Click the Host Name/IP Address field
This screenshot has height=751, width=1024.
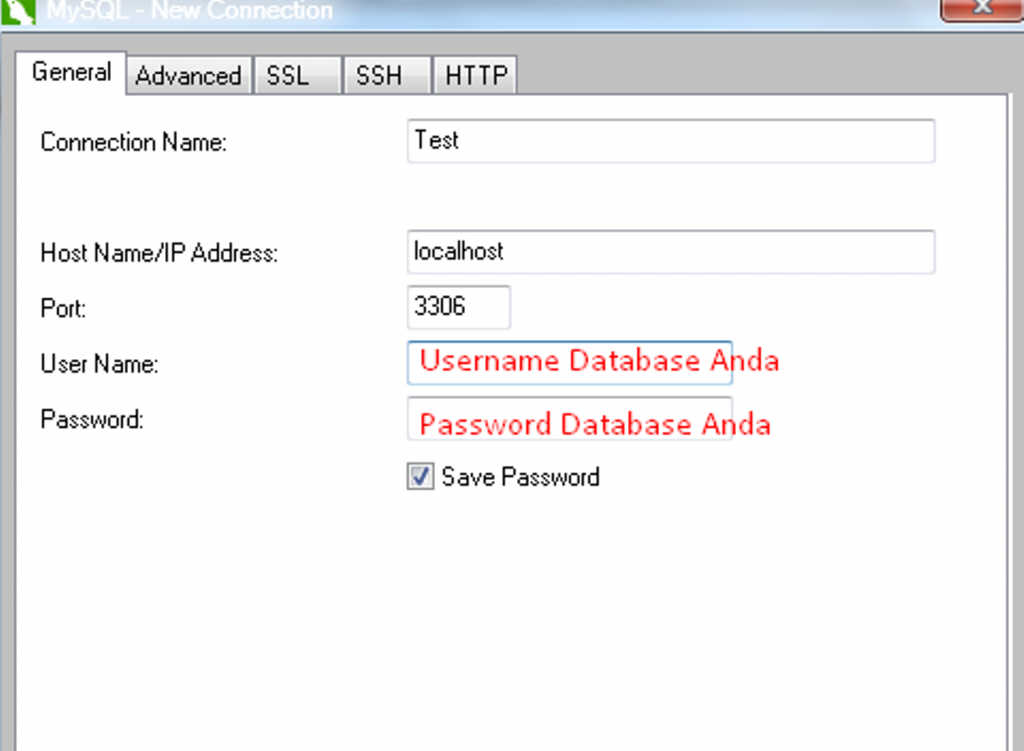[x=670, y=252]
